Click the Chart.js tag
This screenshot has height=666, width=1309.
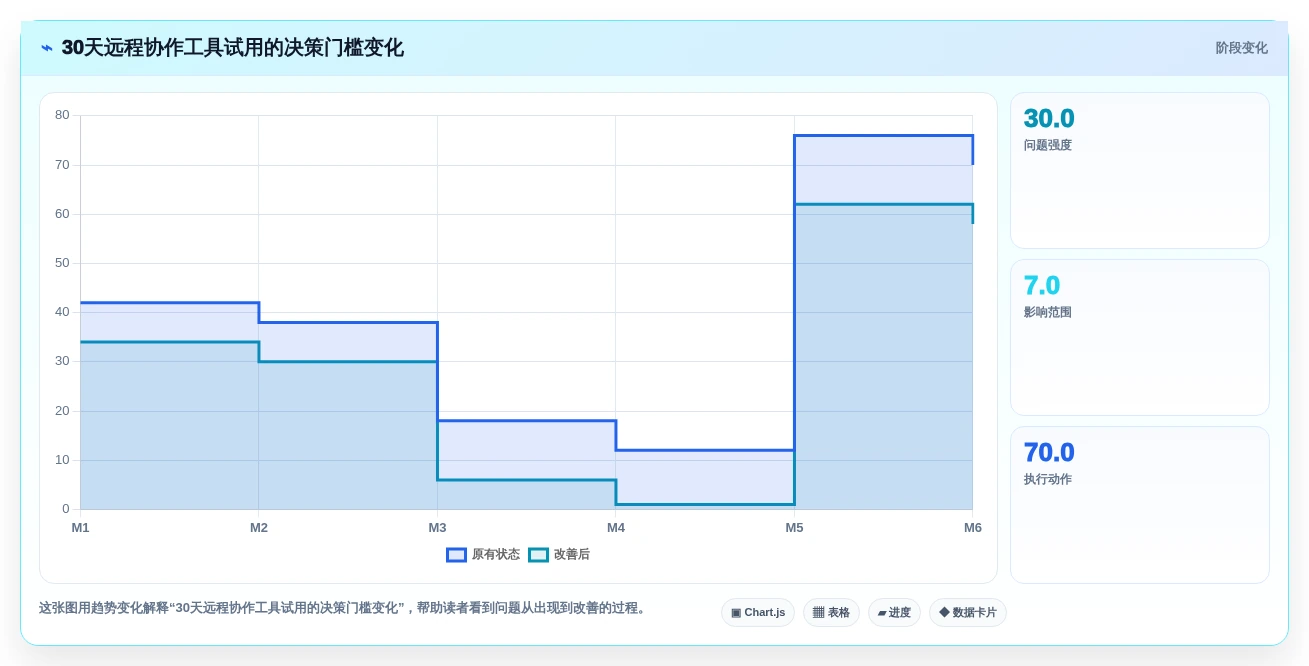(x=758, y=613)
